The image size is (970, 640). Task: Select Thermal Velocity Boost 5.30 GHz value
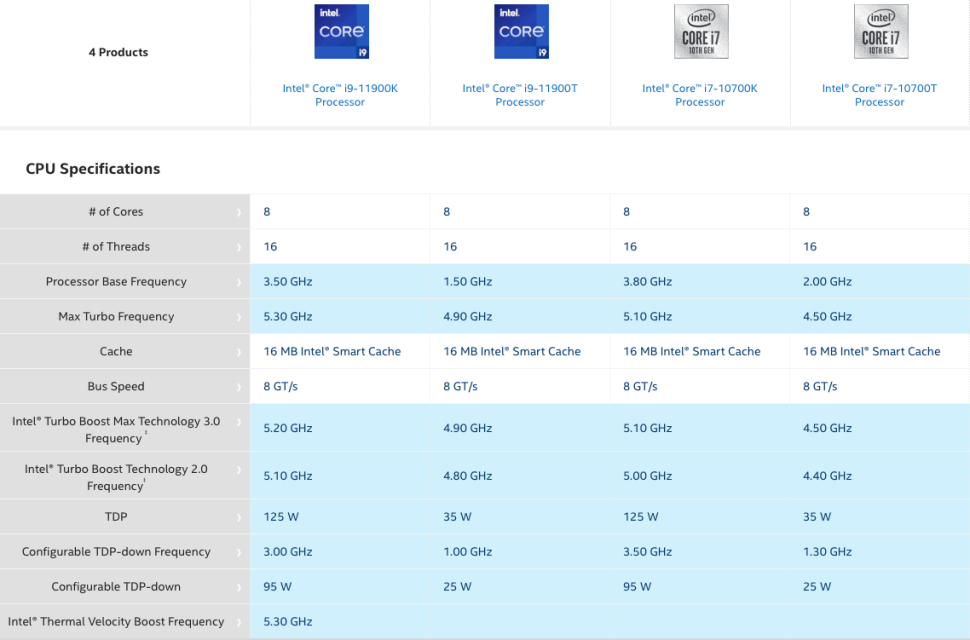pos(288,621)
